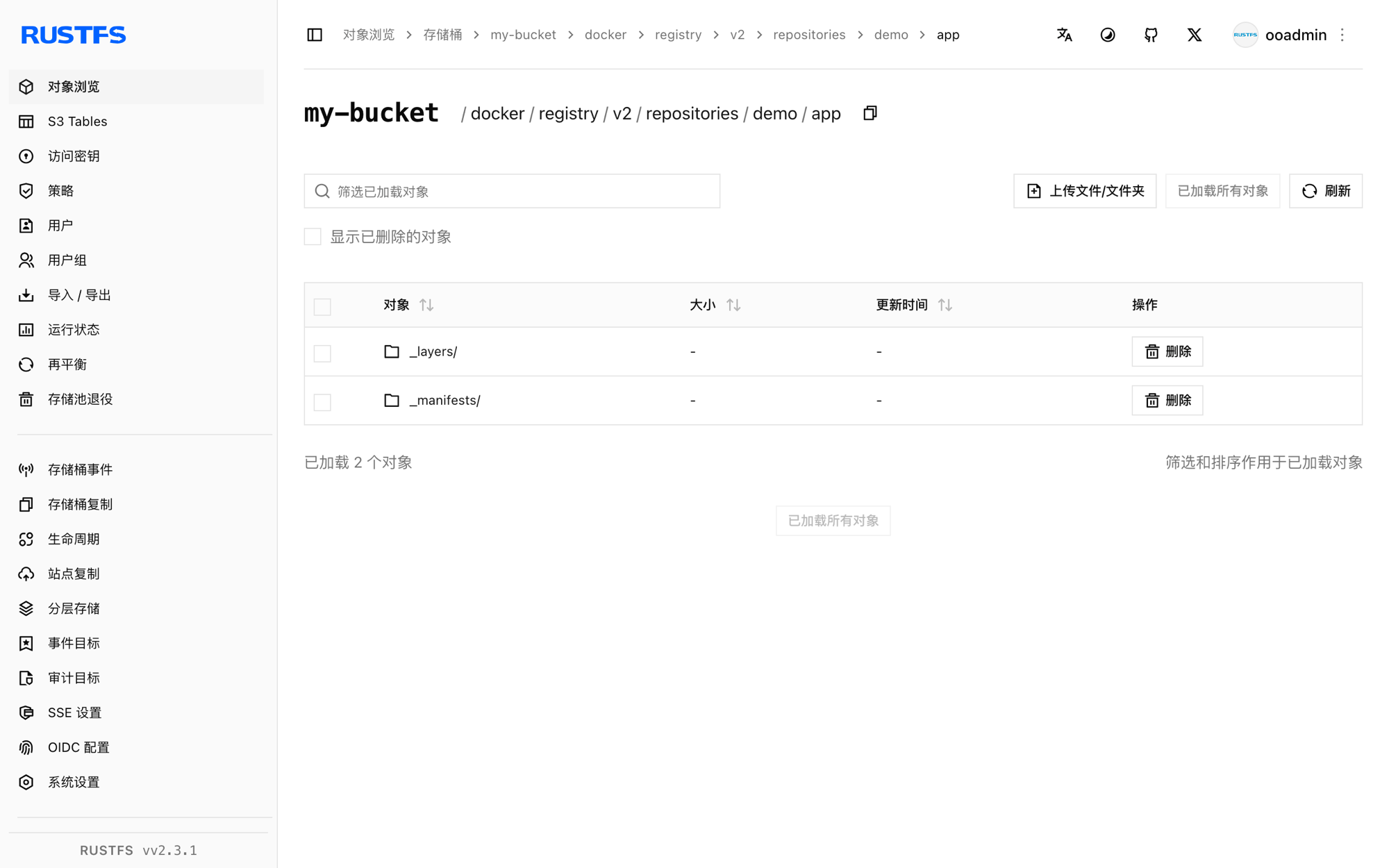Go to docker breadcrumb in top bar
Image resolution: width=1389 pixels, height=868 pixels.
click(606, 35)
